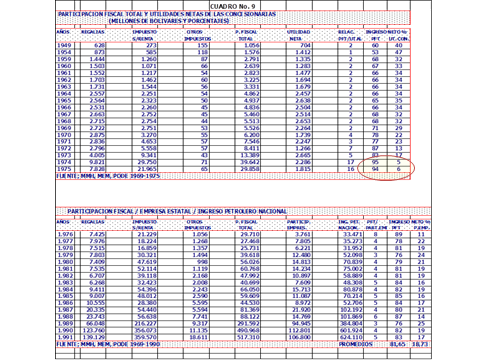The width and height of the screenshot is (480, 360).
Task: Select the 1974 year row cell
Action: [x=64, y=162]
